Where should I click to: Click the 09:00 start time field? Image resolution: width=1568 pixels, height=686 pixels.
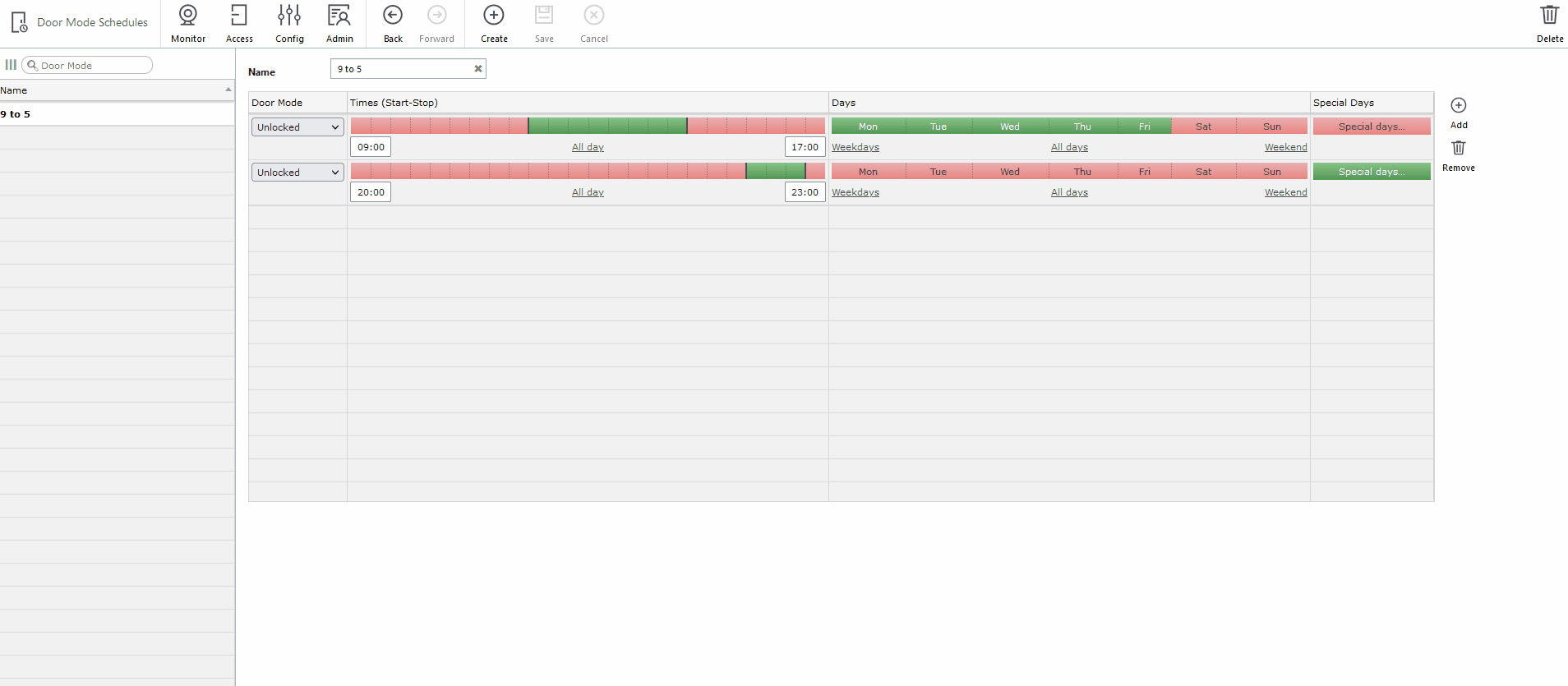[x=371, y=147]
